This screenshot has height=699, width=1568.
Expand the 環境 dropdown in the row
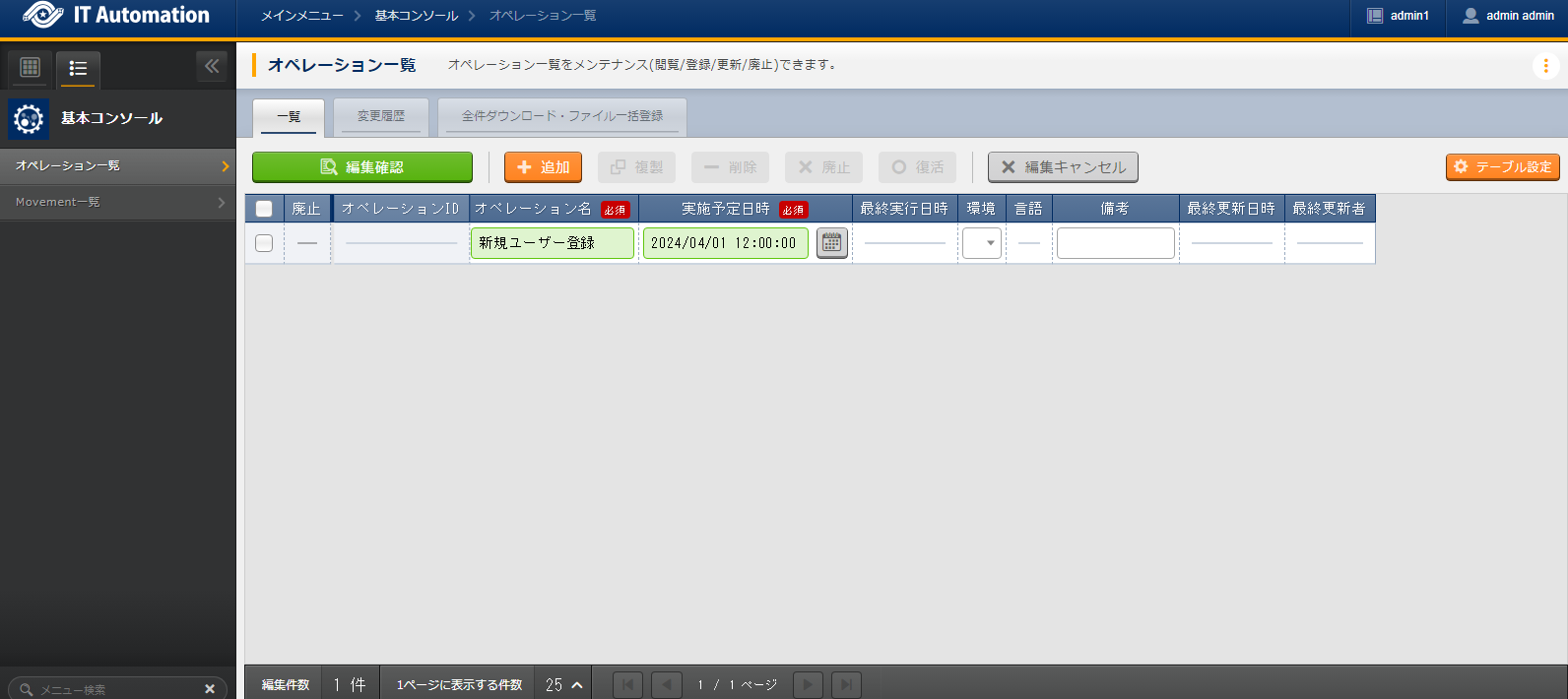coord(981,243)
